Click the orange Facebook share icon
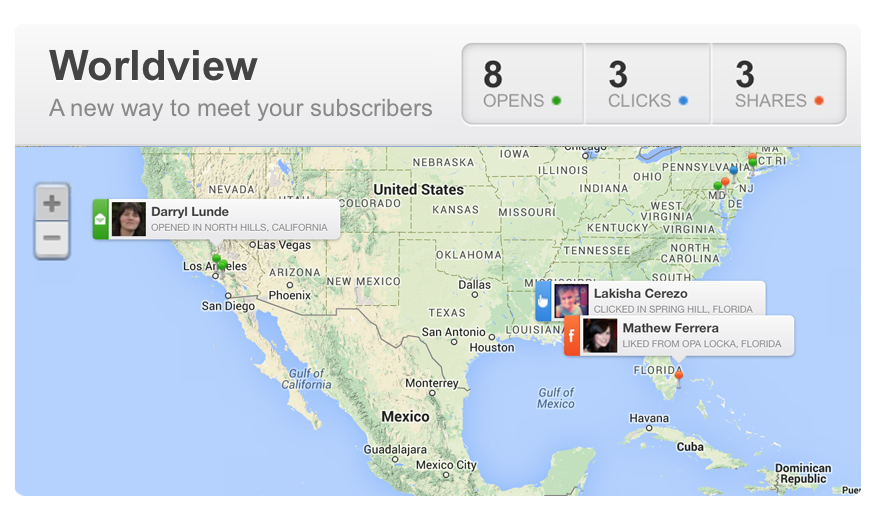Screen dimensions: 876x515 click(x=572, y=336)
